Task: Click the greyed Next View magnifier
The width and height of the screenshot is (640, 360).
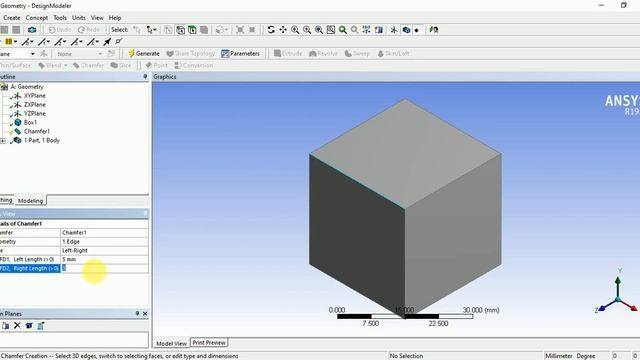Action: pyautogui.click(x=355, y=30)
